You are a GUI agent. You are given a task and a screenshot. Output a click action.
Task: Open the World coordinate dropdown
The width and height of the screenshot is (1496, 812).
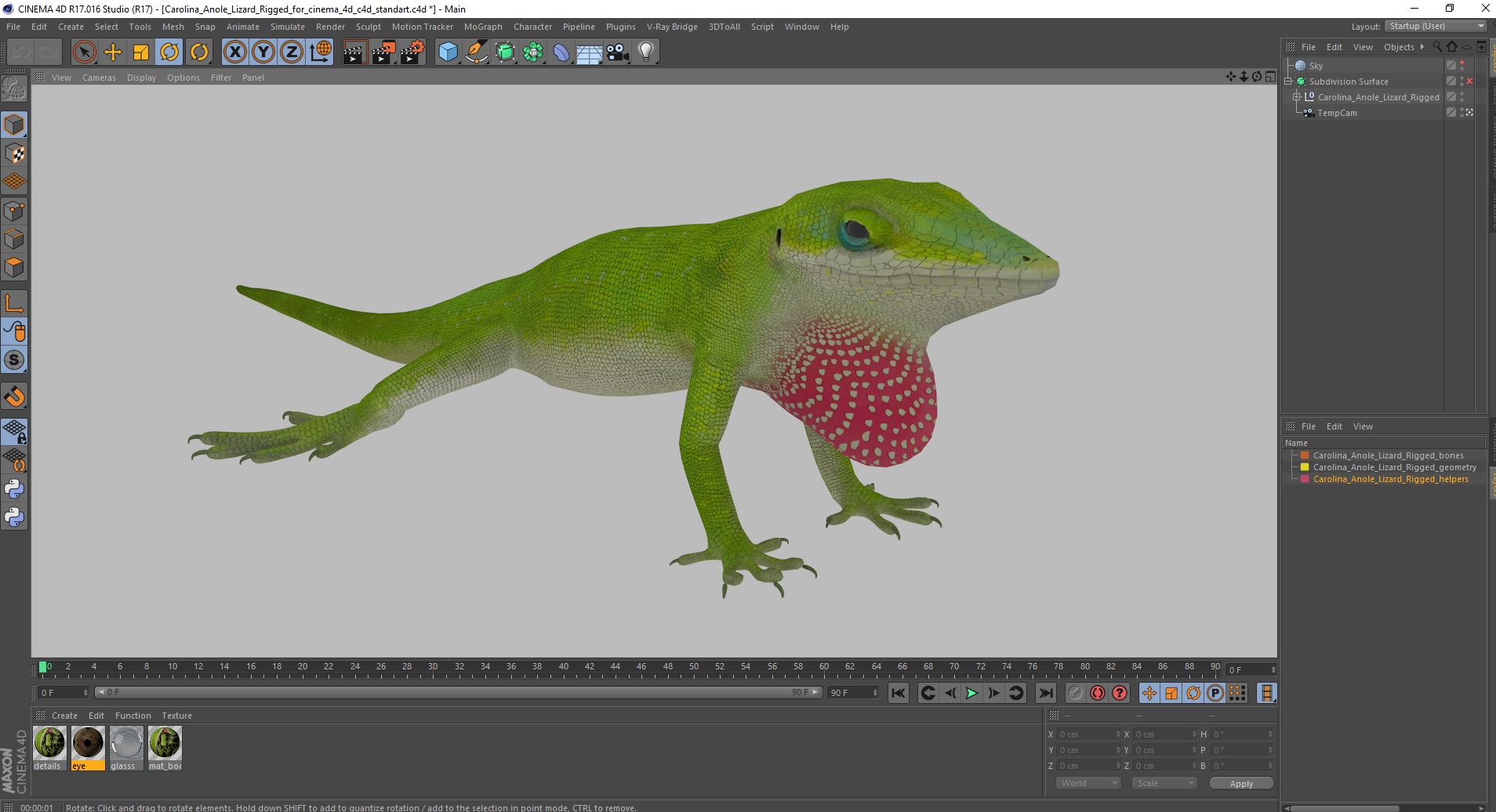pos(1088,783)
